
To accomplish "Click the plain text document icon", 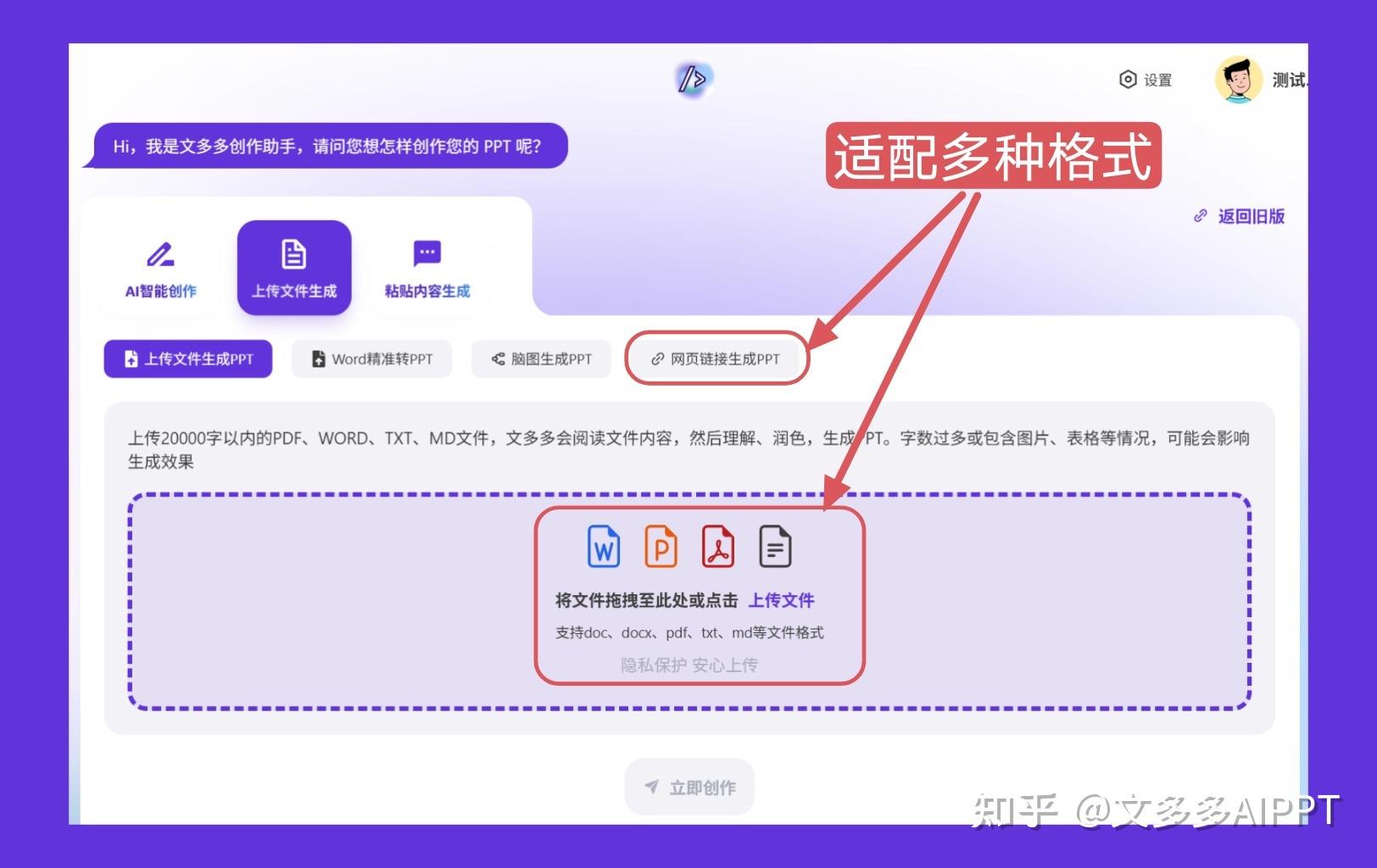I will (x=776, y=547).
